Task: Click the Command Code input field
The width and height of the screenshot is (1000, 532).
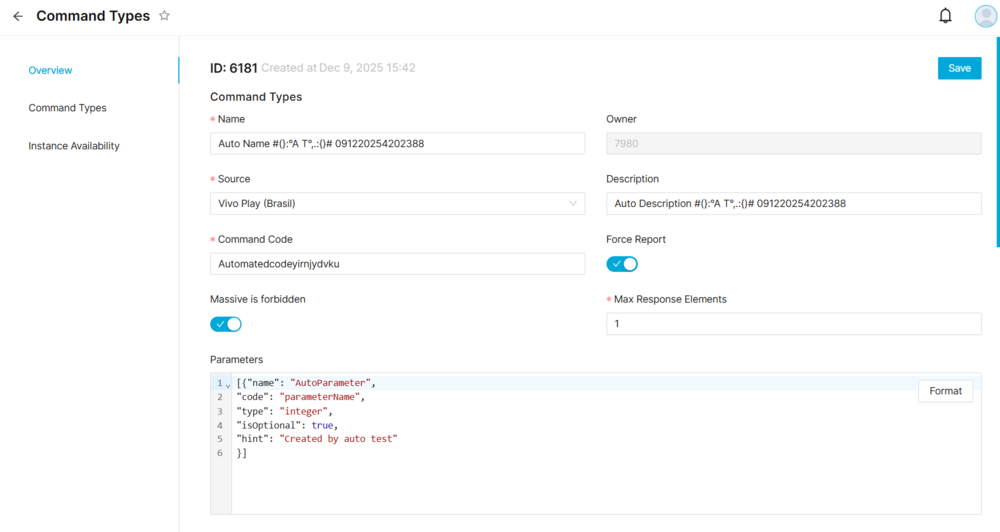Action: point(397,263)
